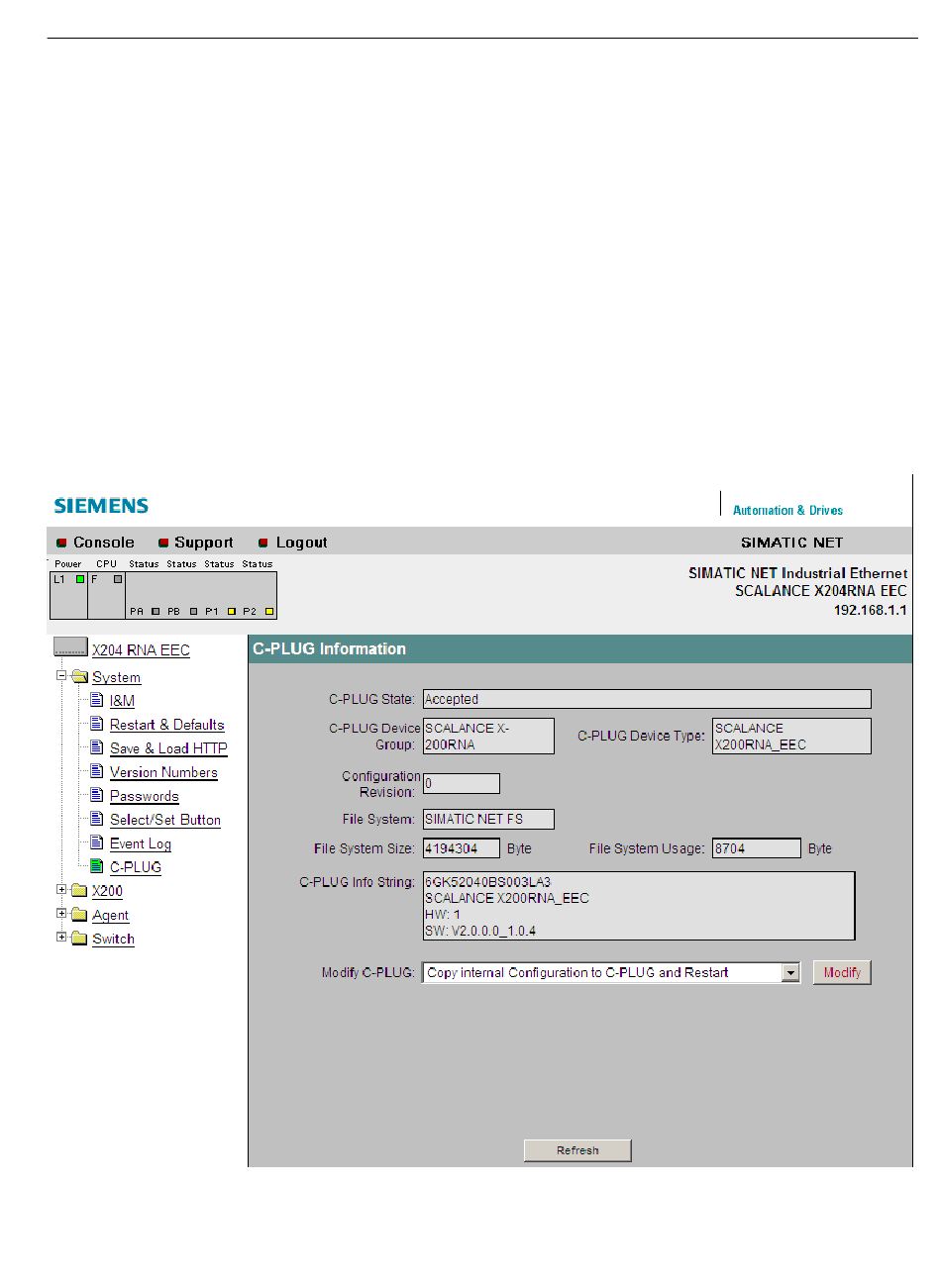Image resolution: width=941 pixels, height=1288 pixels.
Task: Expand the X200 tree folder
Action: click(61, 889)
